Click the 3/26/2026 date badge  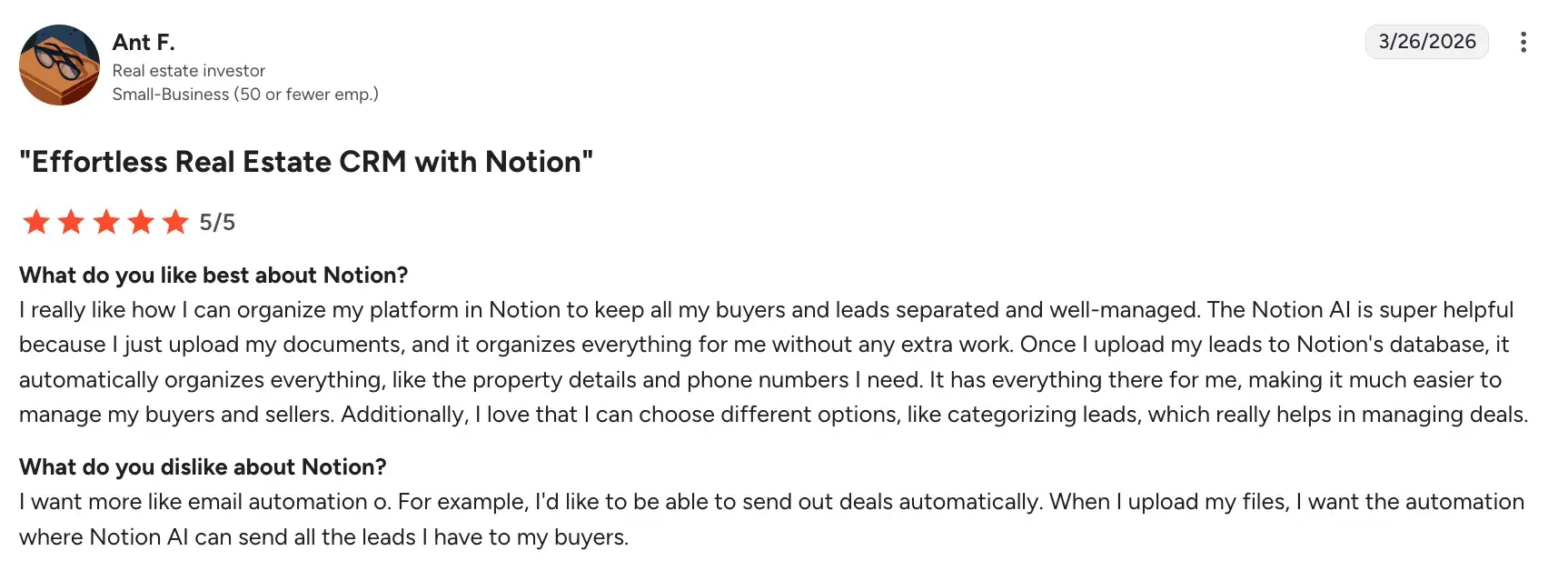(x=1426, y=41)
